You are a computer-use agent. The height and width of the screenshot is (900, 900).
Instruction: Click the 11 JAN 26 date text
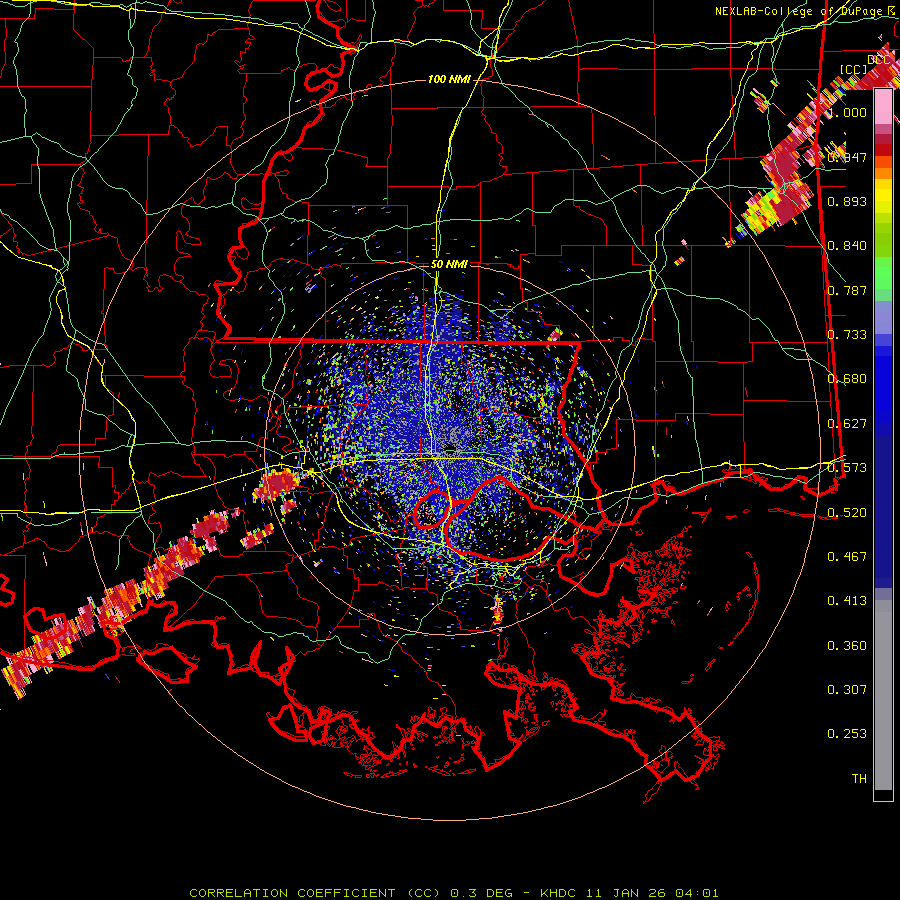pos(627,893)
